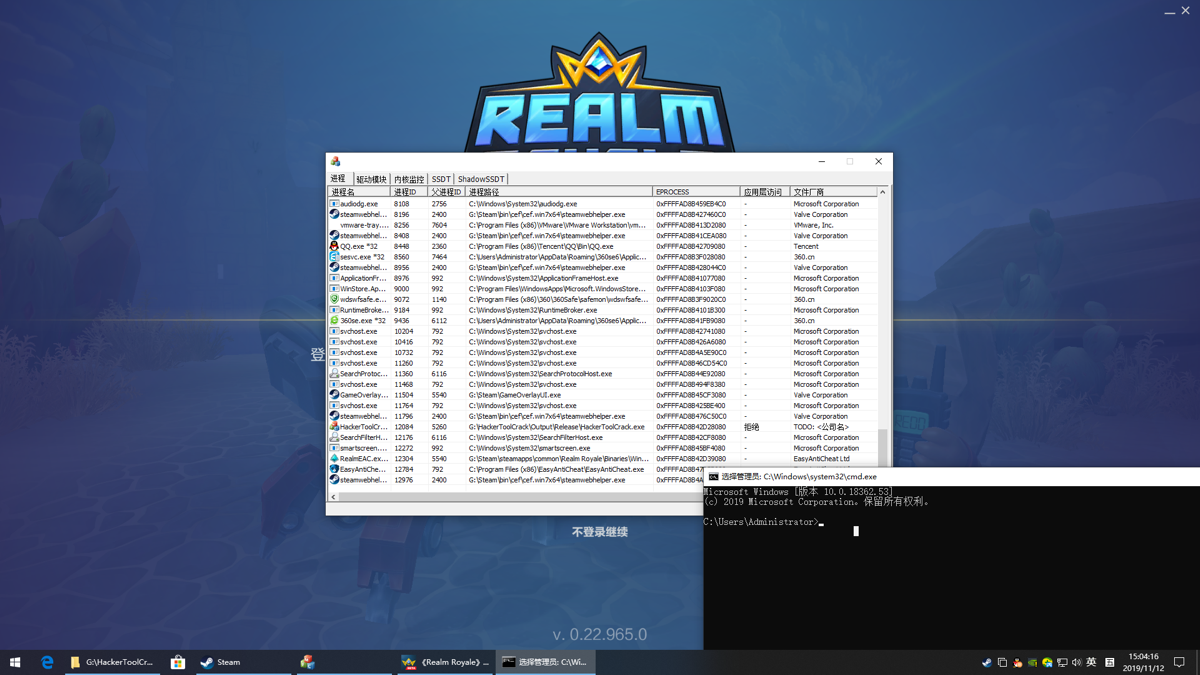Click the WinStore.App process icon

tap(334, 289)
